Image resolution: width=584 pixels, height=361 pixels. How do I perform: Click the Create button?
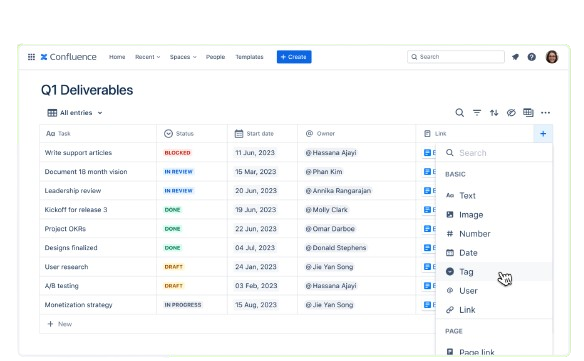294,57
